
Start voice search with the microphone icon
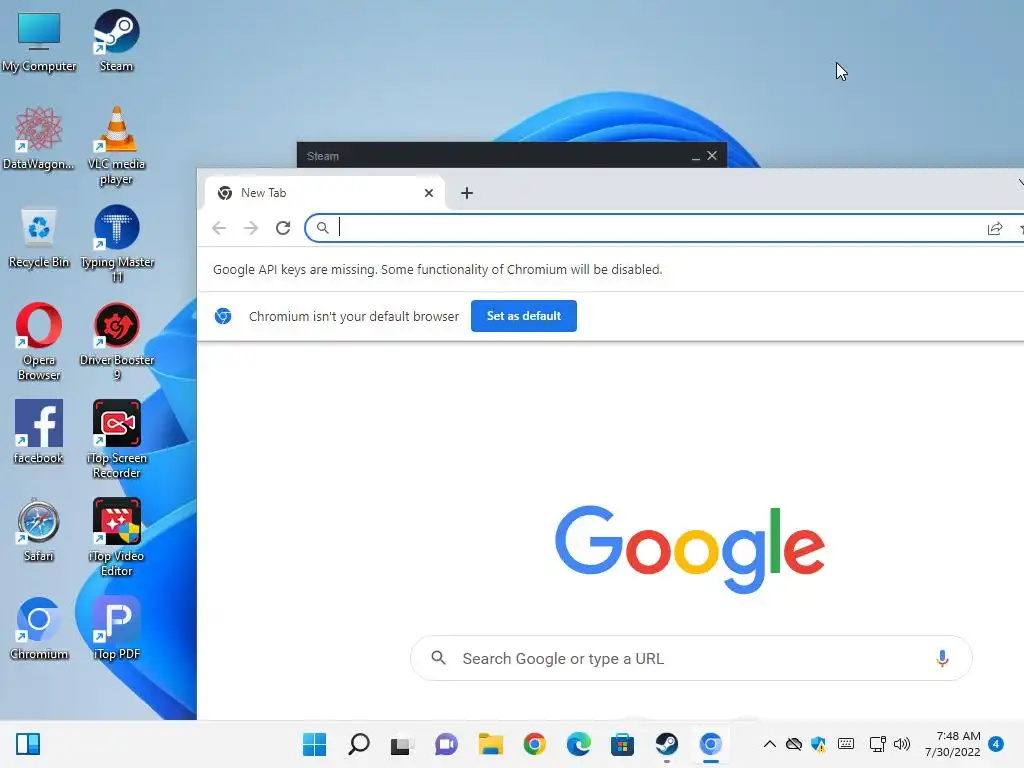[942, 658]
